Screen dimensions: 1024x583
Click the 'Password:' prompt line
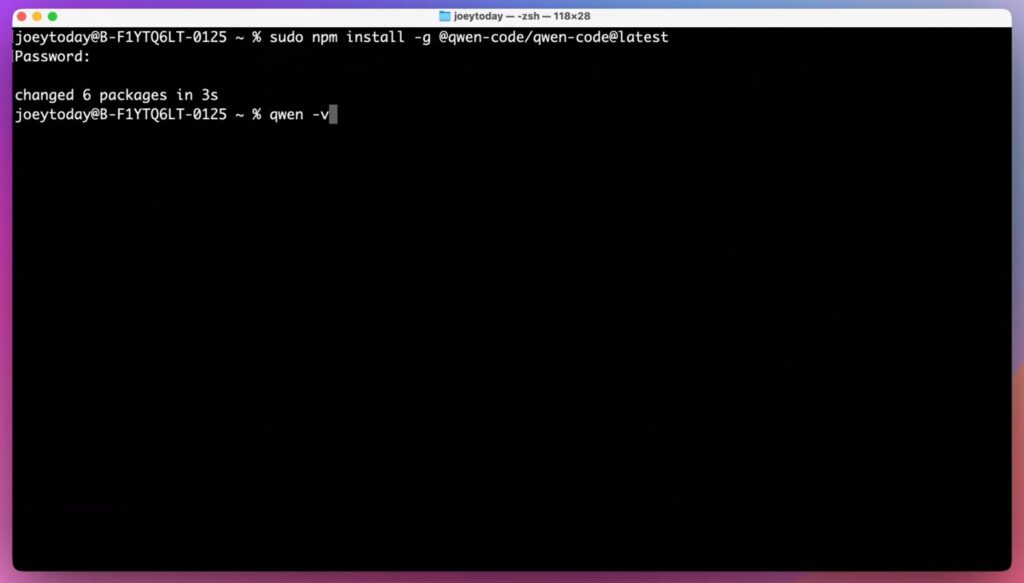52,56
